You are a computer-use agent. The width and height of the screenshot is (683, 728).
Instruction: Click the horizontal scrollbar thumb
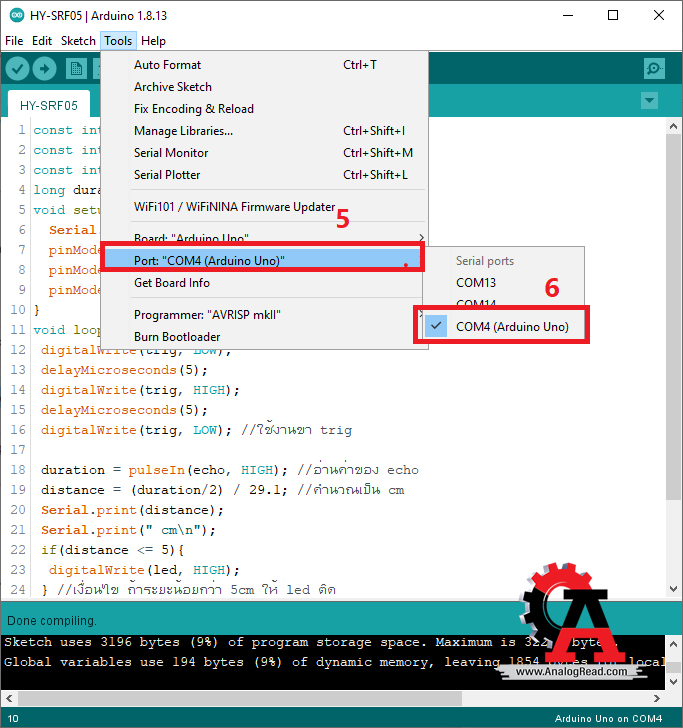[240, 698]
